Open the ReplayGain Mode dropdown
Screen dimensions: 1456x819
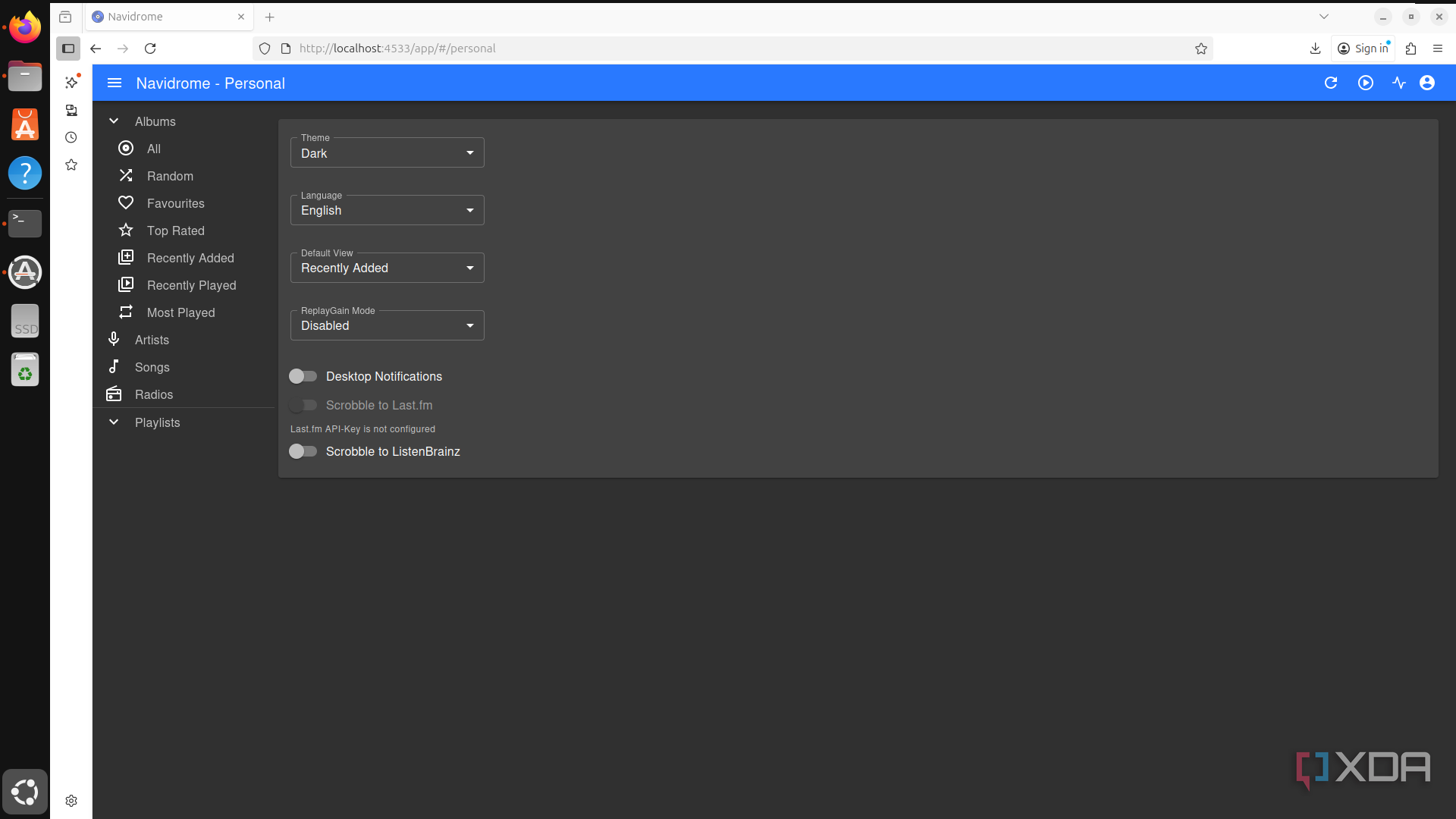387,325
